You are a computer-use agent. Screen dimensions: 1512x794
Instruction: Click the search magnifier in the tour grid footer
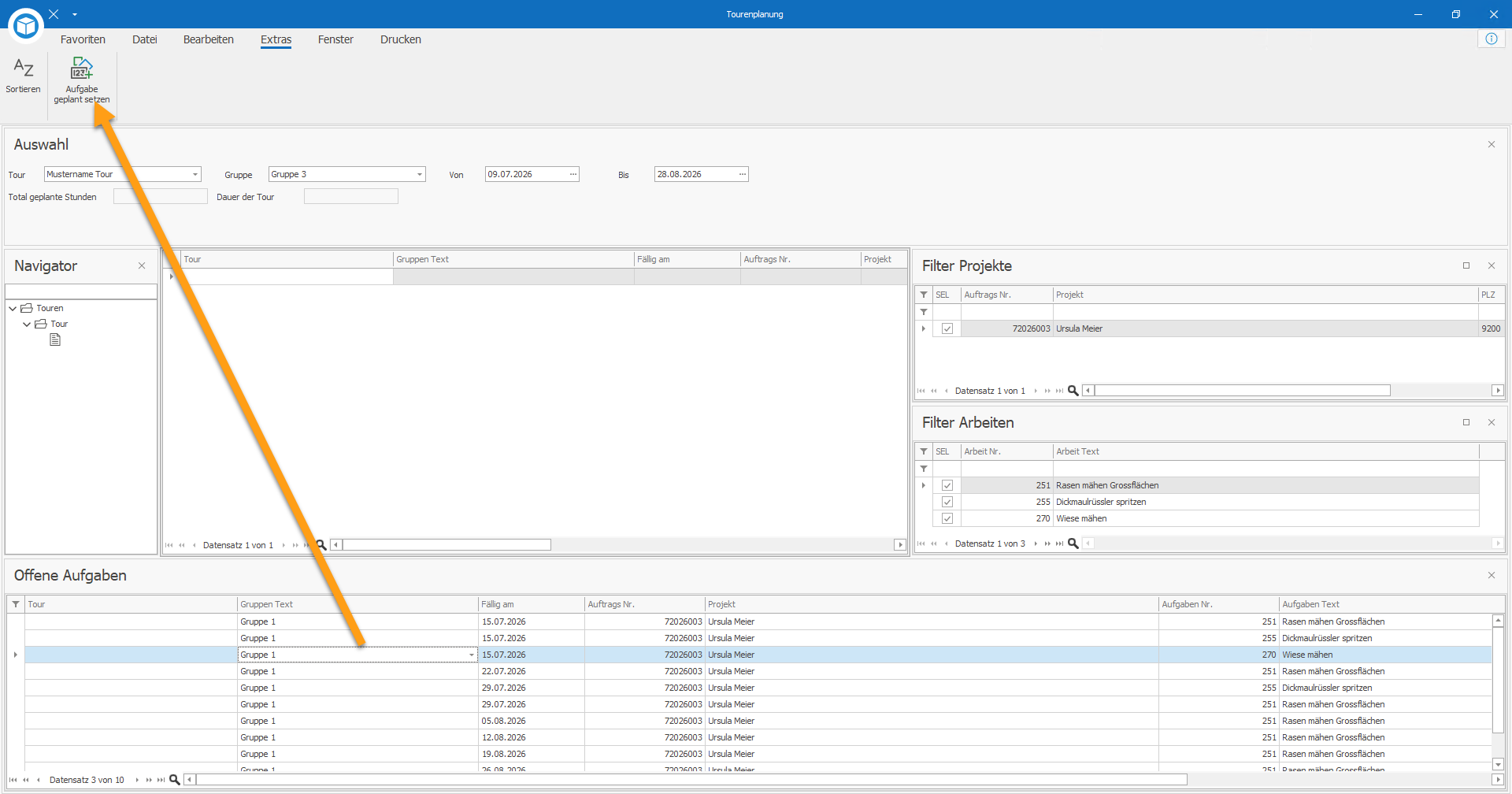tap(321, 545)
